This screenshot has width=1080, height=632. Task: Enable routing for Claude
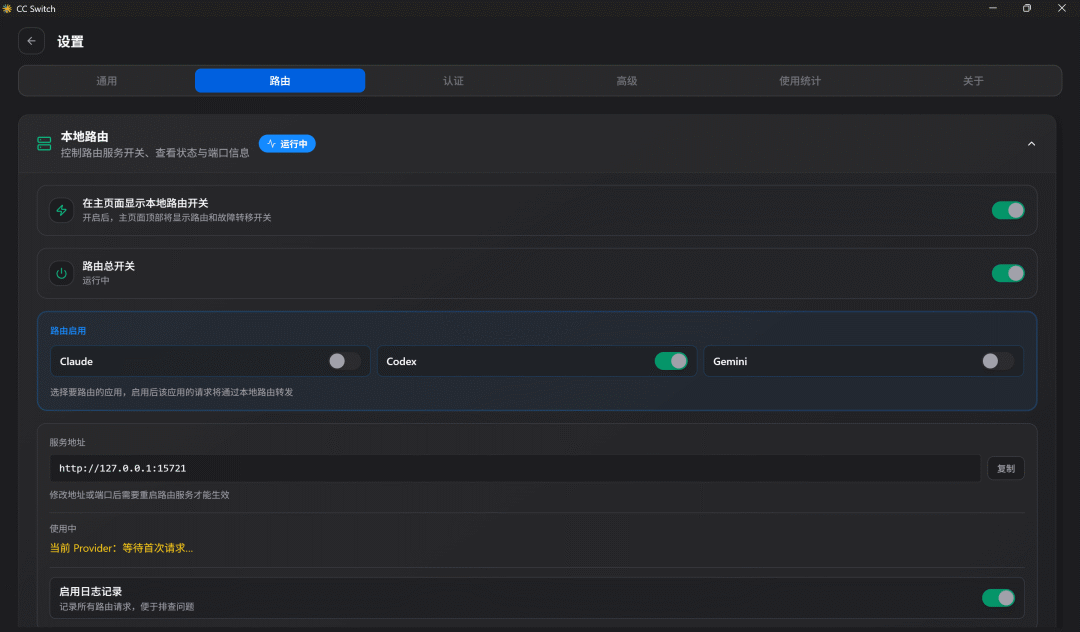coord(344,361)
